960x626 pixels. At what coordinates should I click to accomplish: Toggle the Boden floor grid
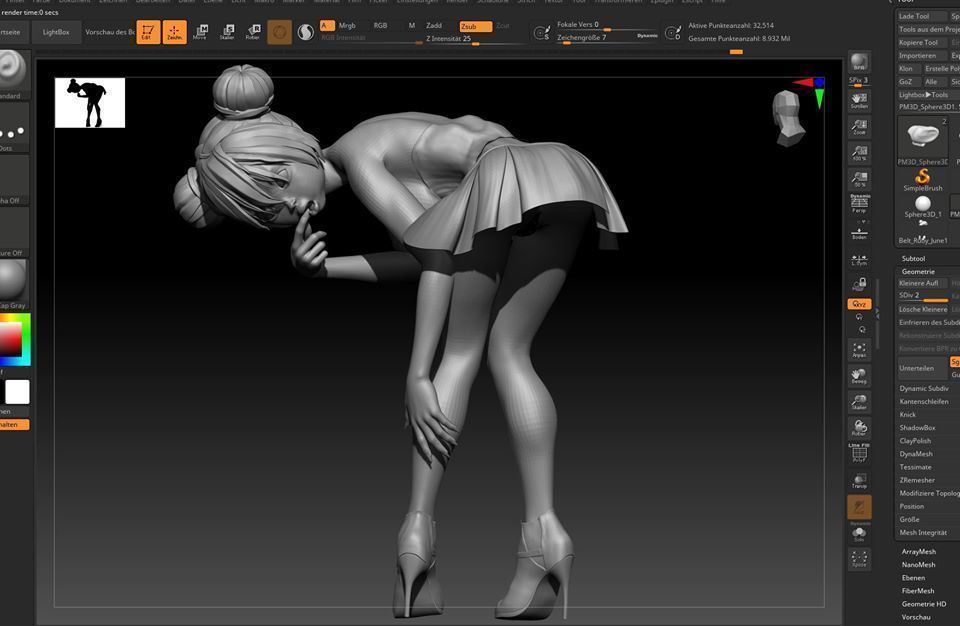(x=859, y=233)
